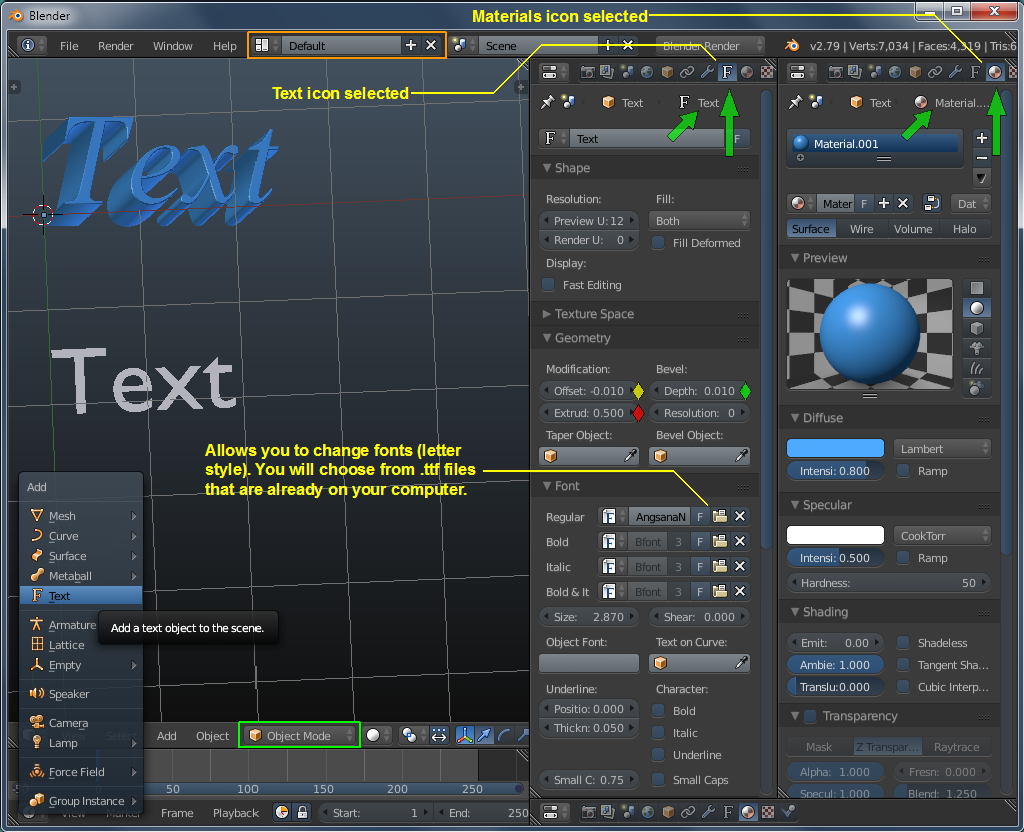The height and width of the screenshot is (832, 1024).
Task: Collapse the Font panel
Action: tap(547, 486)
